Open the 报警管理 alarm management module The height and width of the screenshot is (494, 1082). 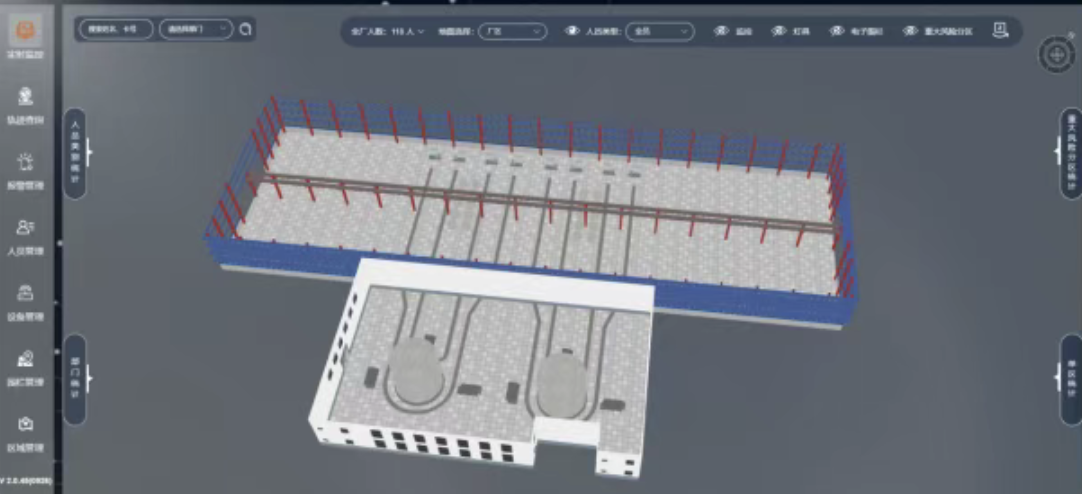click(x=26, y=171)
